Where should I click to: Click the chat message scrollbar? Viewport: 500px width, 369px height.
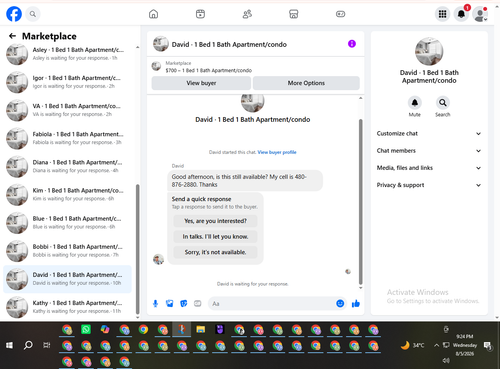point(360,201)
